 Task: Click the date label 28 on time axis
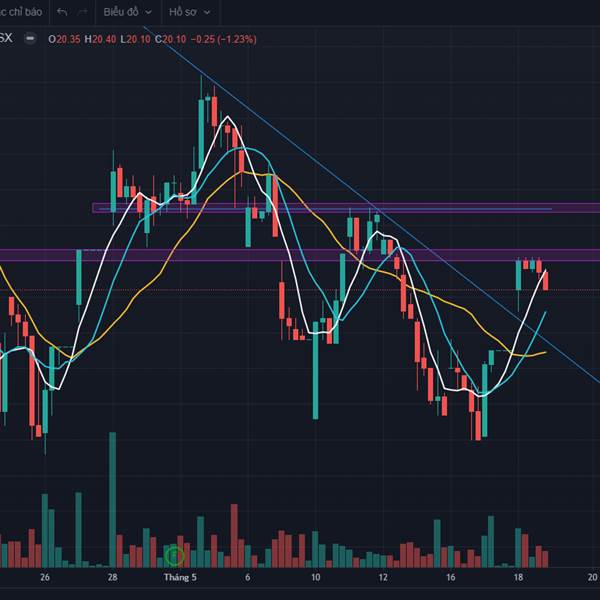click(112, 577)
